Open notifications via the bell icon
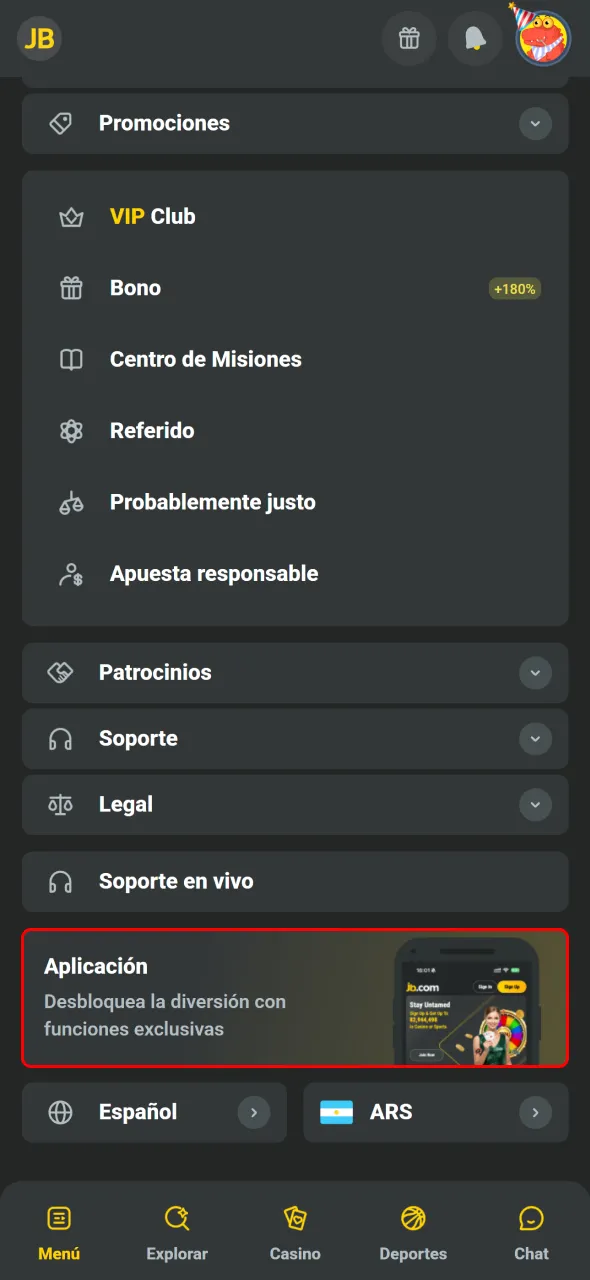This screenshot has width=590, height=1280. (x=475, y=38)
